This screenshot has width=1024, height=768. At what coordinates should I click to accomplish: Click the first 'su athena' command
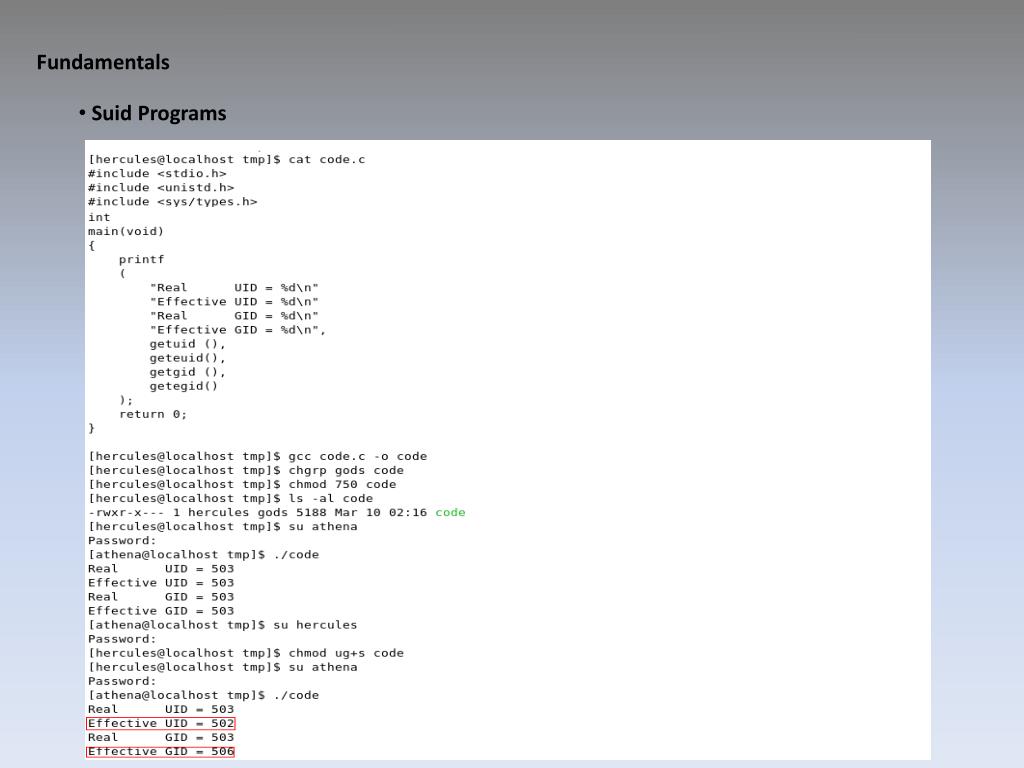tap(323, 526)
